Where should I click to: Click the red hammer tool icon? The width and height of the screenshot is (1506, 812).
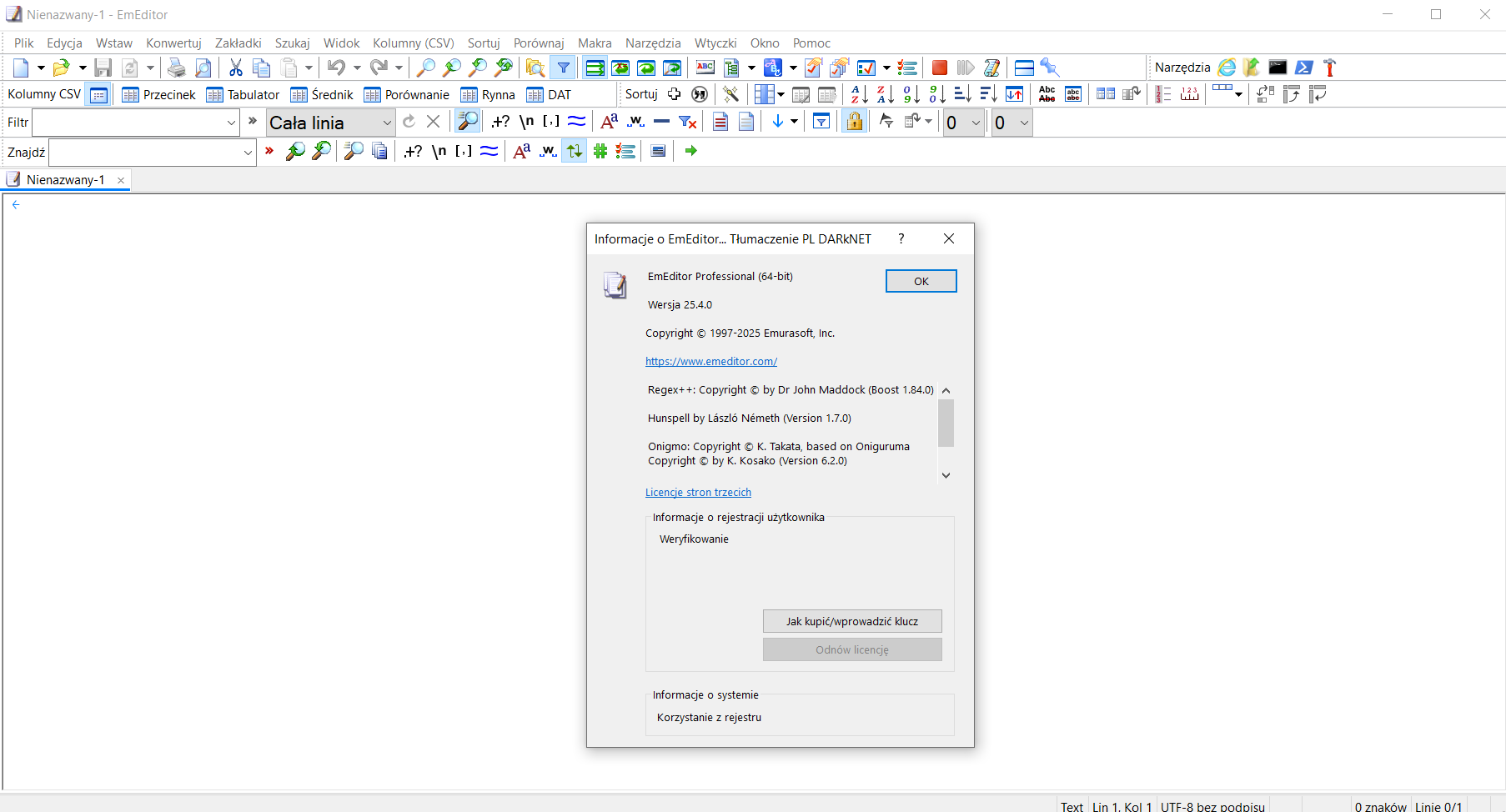click(x=1330, y=68)
